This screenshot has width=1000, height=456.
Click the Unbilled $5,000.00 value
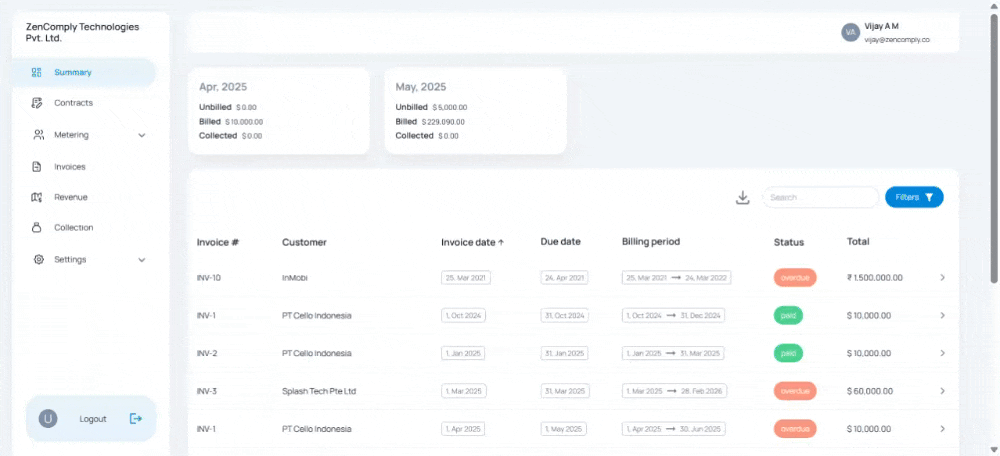[x=450, y=107]
